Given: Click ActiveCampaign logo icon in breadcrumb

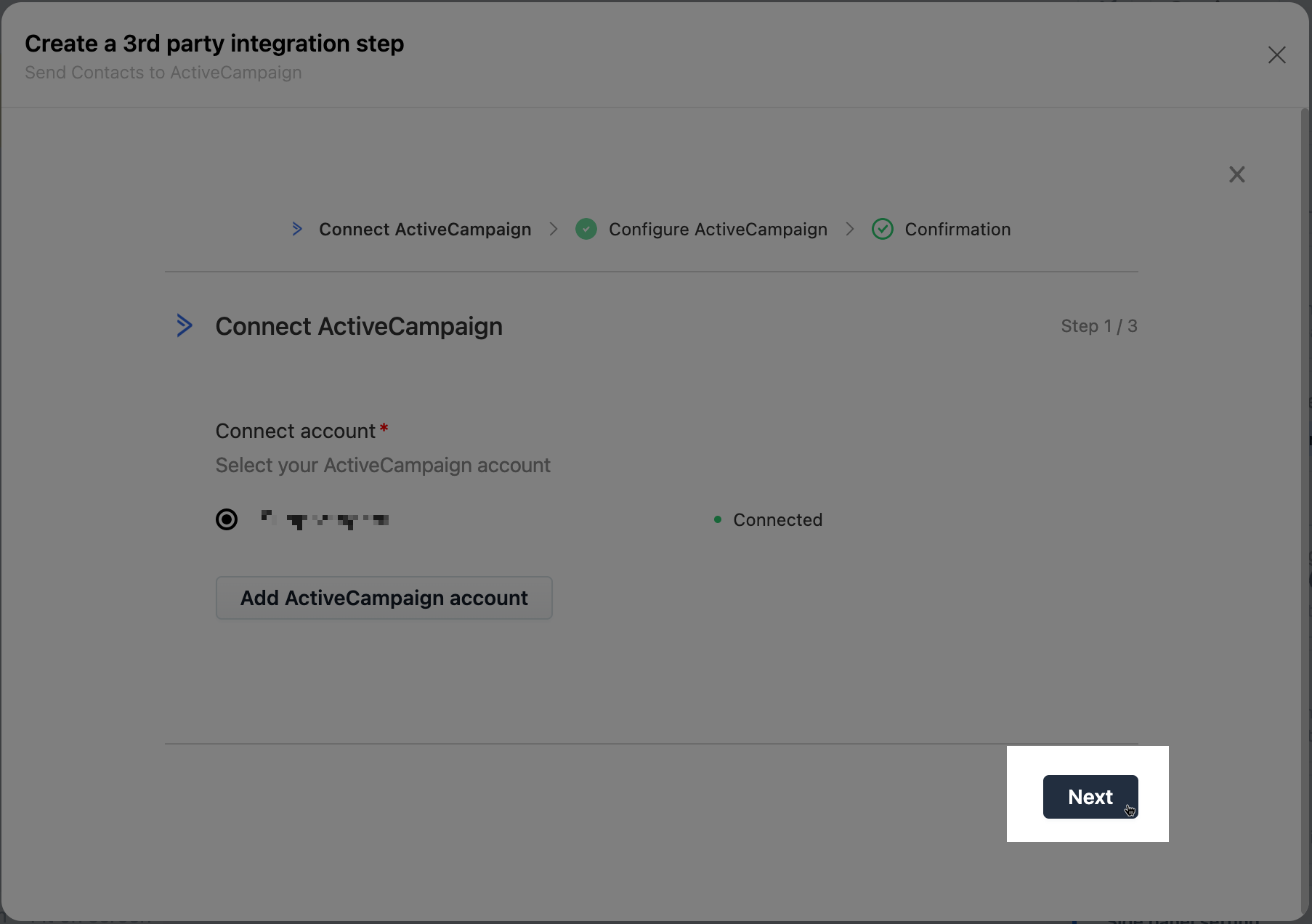Looking at the screenshot, I should pyautogui.click(x=297, y=230).
